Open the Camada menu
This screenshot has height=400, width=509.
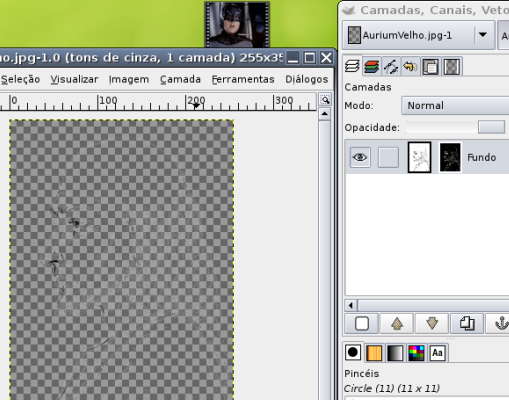180,79
